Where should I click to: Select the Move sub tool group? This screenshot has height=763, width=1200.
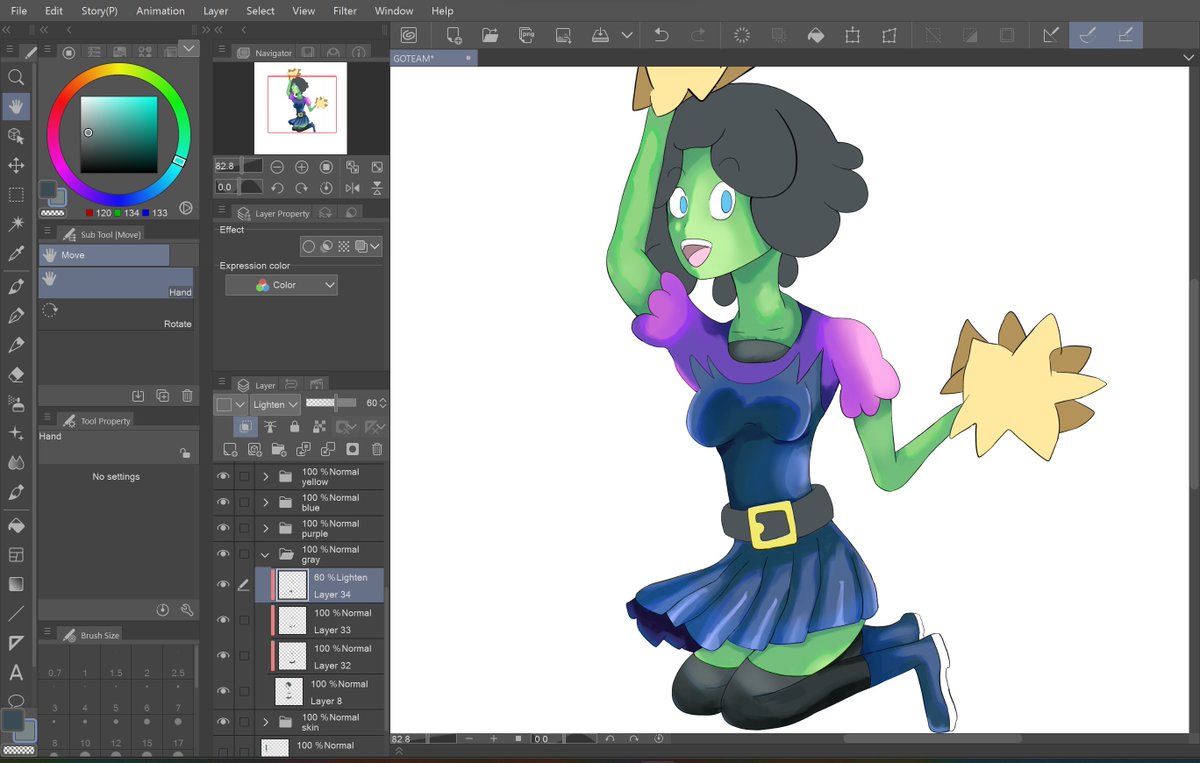pos(104,255)
